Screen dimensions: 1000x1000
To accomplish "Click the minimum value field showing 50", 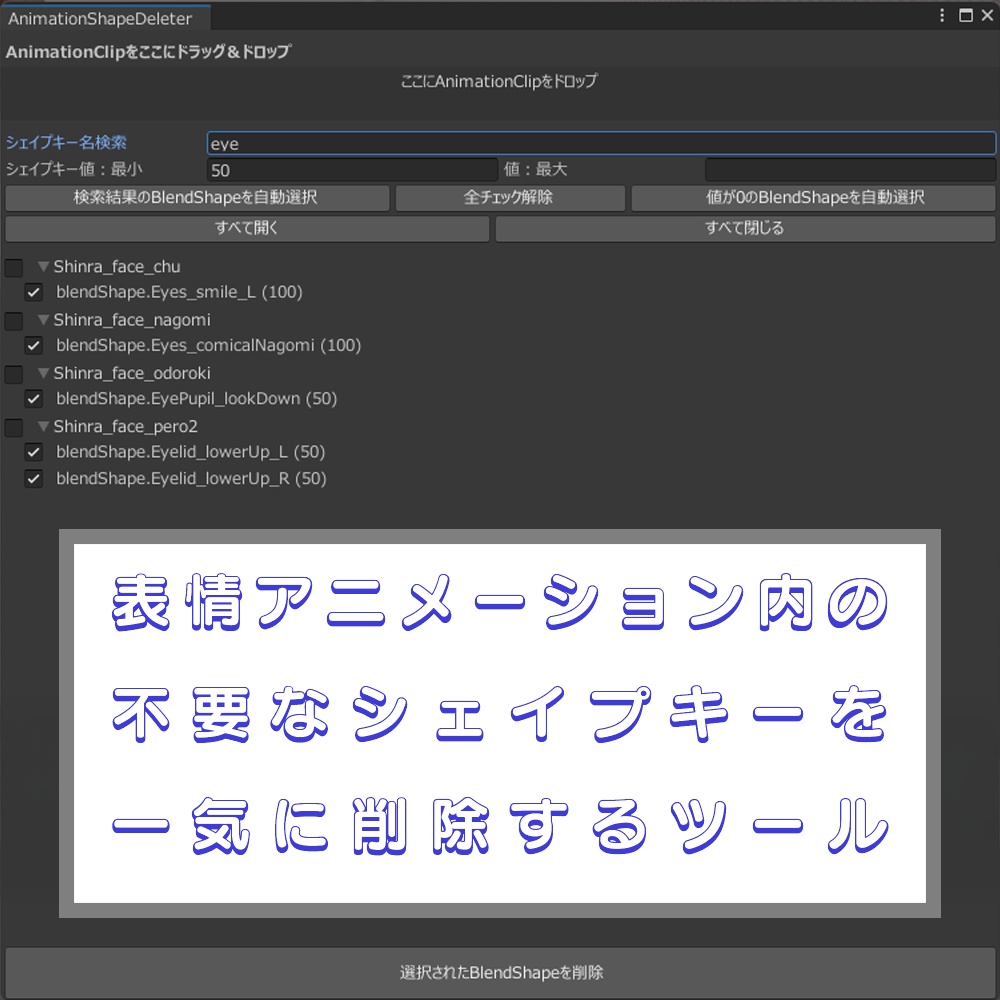I will pyautogui.click(x=352, y=170).
